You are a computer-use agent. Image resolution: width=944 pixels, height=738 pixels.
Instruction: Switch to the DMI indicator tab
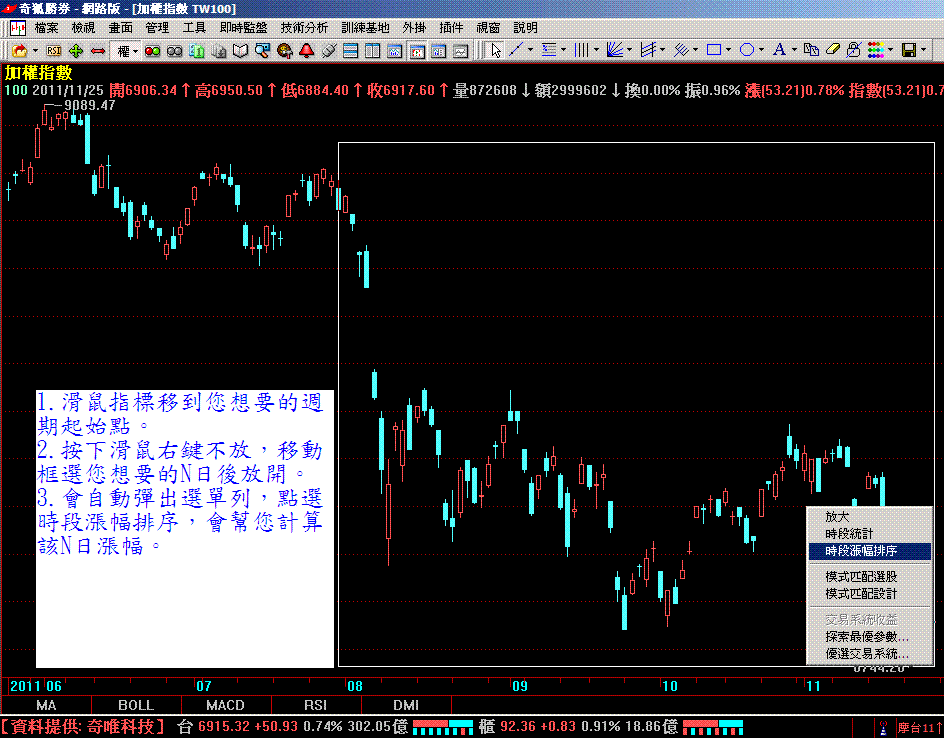(x=406, y=705)
